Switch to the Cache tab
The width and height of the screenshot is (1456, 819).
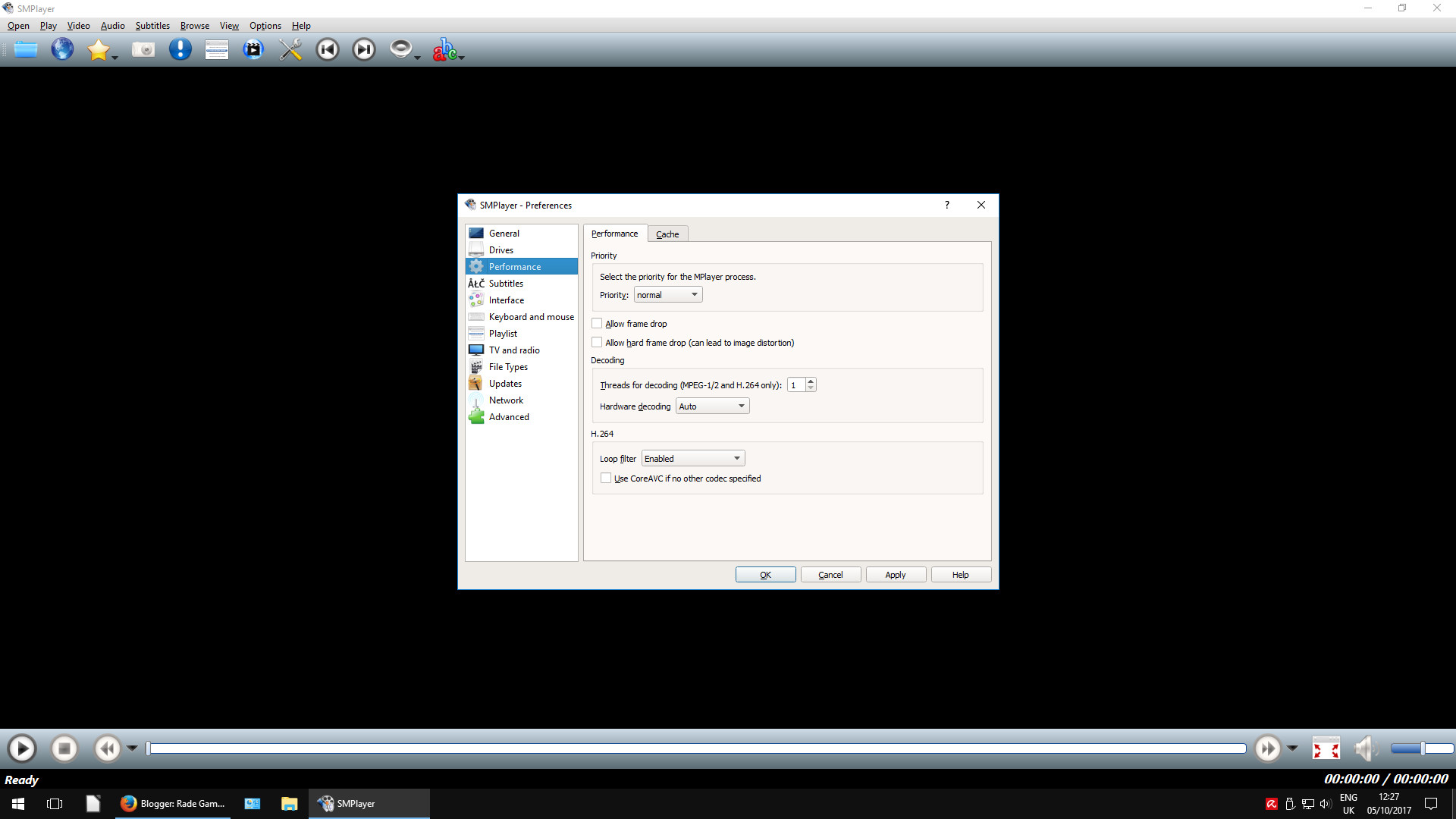pos(667,234)
